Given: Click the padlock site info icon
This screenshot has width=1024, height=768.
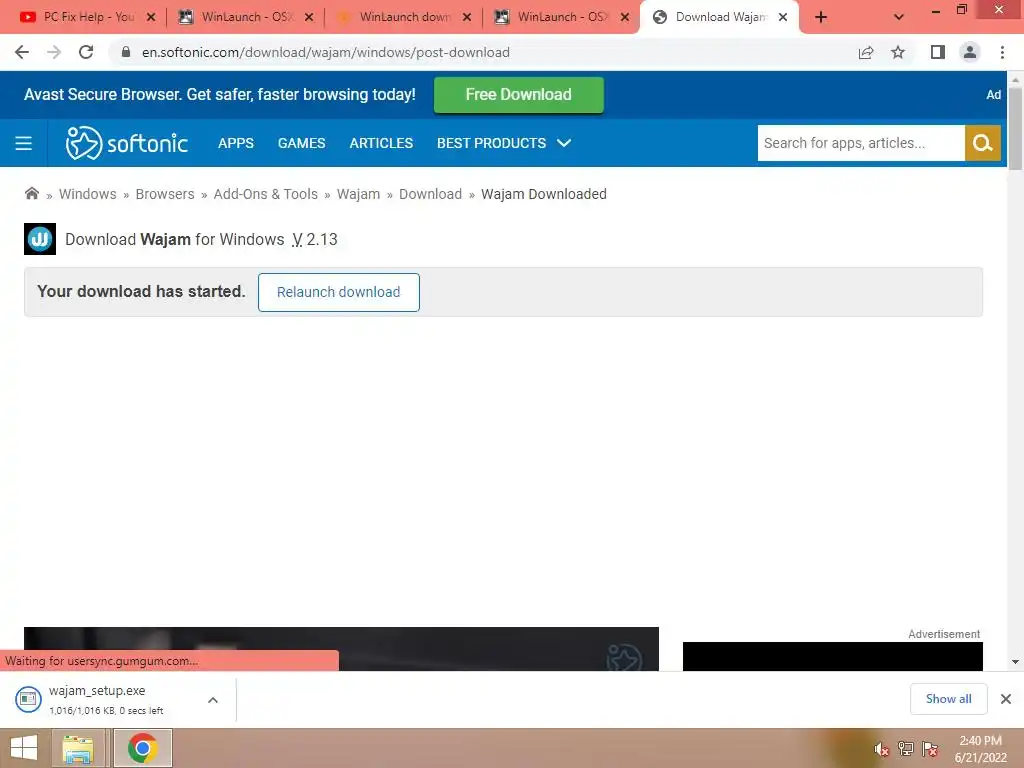Looking at the screenshot, I should (126, 52).
